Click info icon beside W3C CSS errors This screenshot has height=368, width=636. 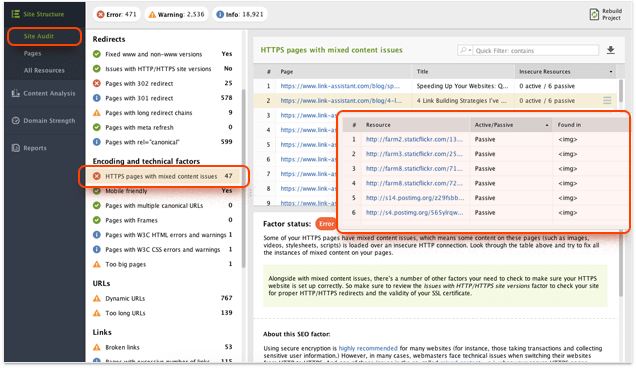97,250
